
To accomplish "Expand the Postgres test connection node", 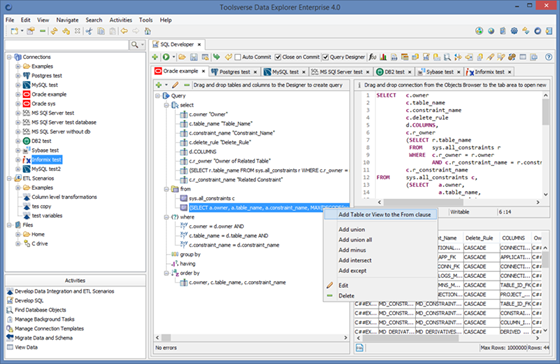I will [18, 76].
